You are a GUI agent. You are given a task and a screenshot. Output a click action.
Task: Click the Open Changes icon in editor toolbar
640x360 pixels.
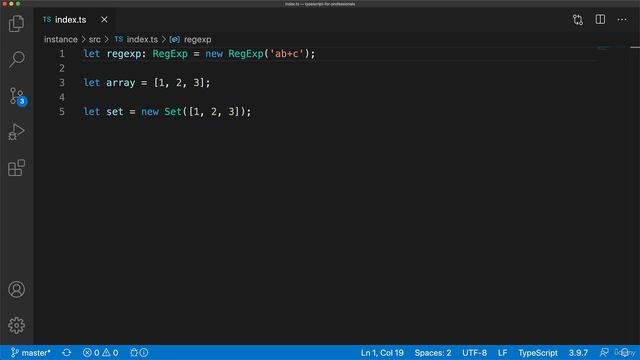point(578,20)
